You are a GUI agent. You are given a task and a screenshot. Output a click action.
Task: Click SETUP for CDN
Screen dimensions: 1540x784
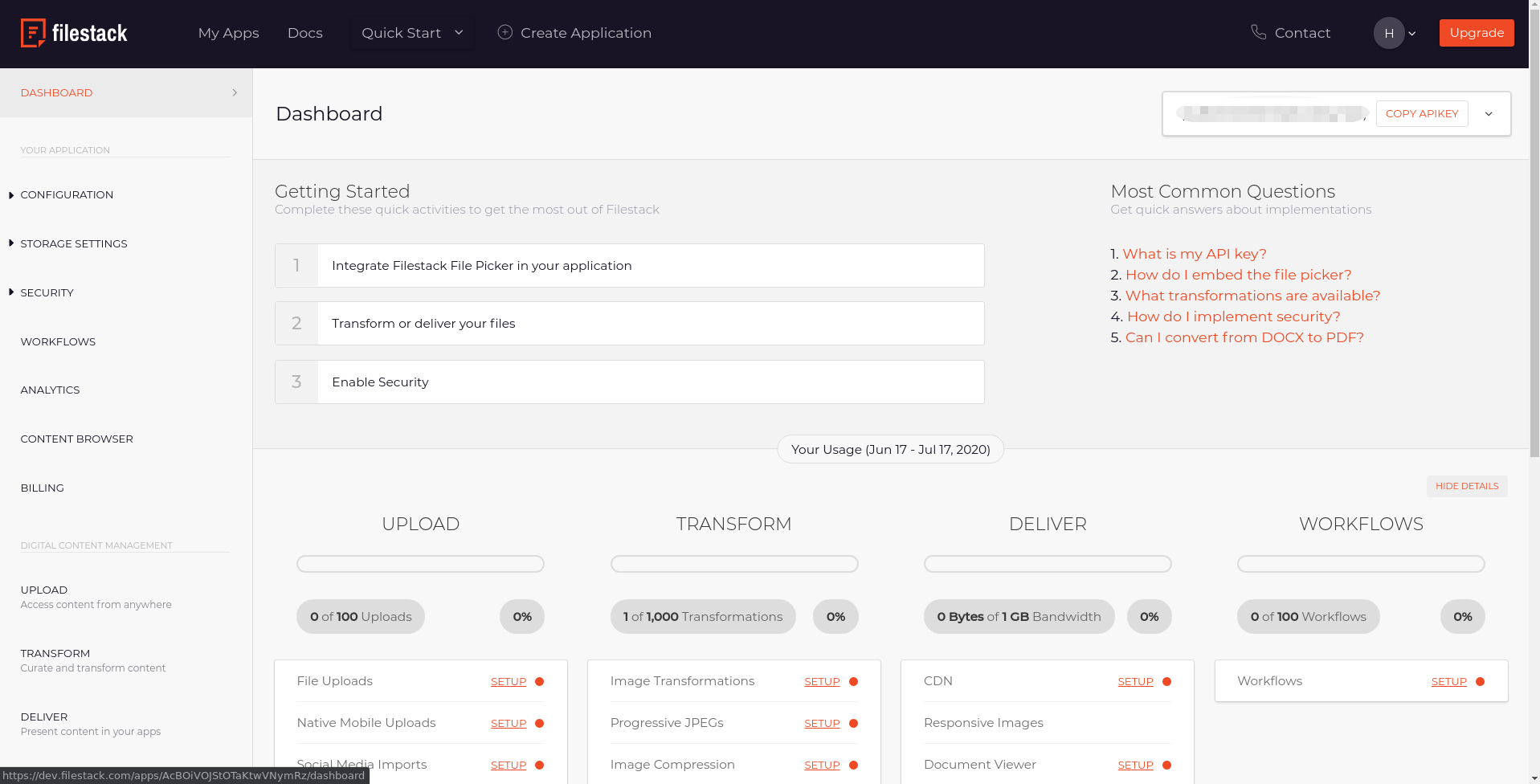[x=1135, y=682]
